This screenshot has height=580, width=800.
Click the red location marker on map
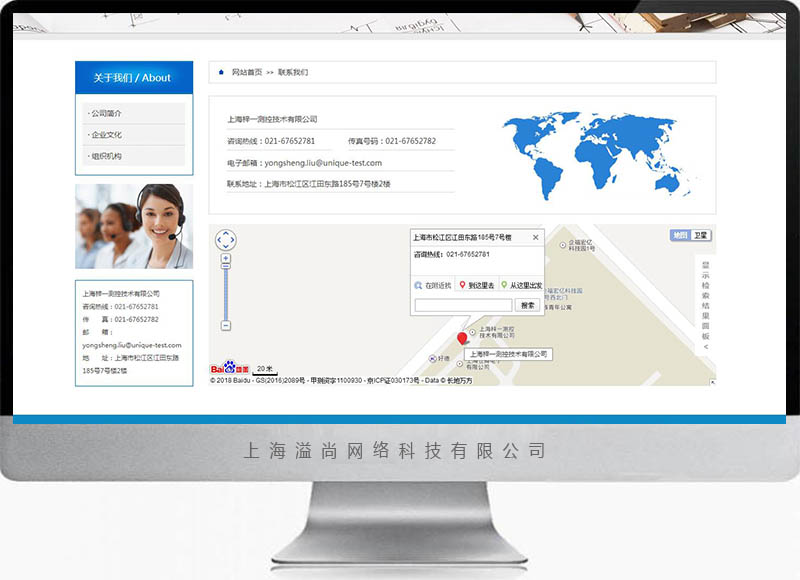462,339
